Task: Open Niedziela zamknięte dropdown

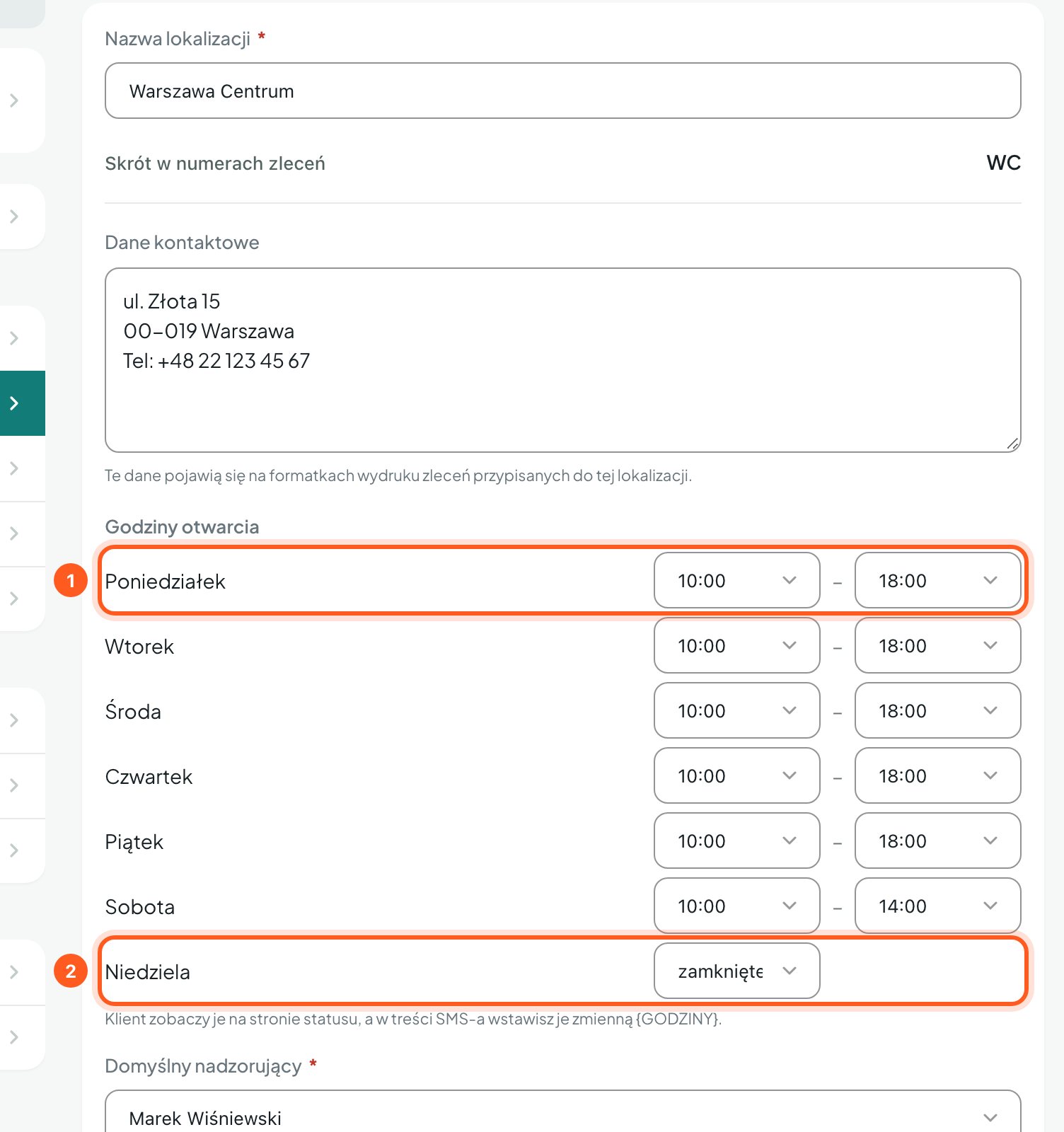Action: [736, 971]
